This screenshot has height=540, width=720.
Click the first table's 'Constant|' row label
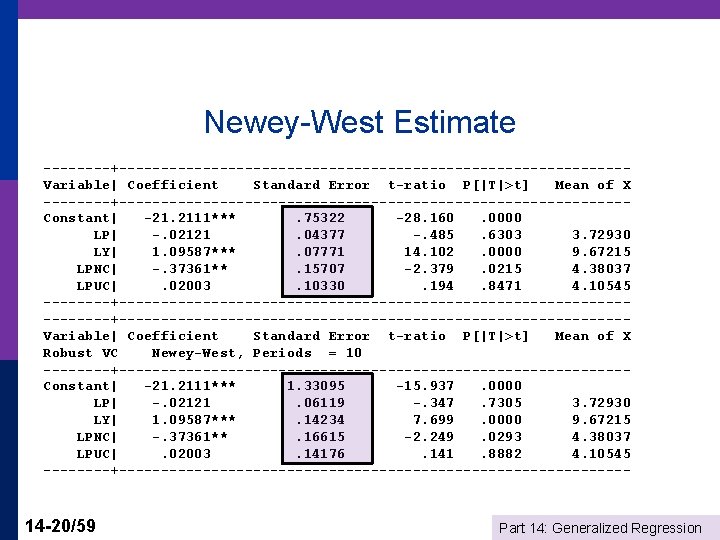click(x=80, y=218)
